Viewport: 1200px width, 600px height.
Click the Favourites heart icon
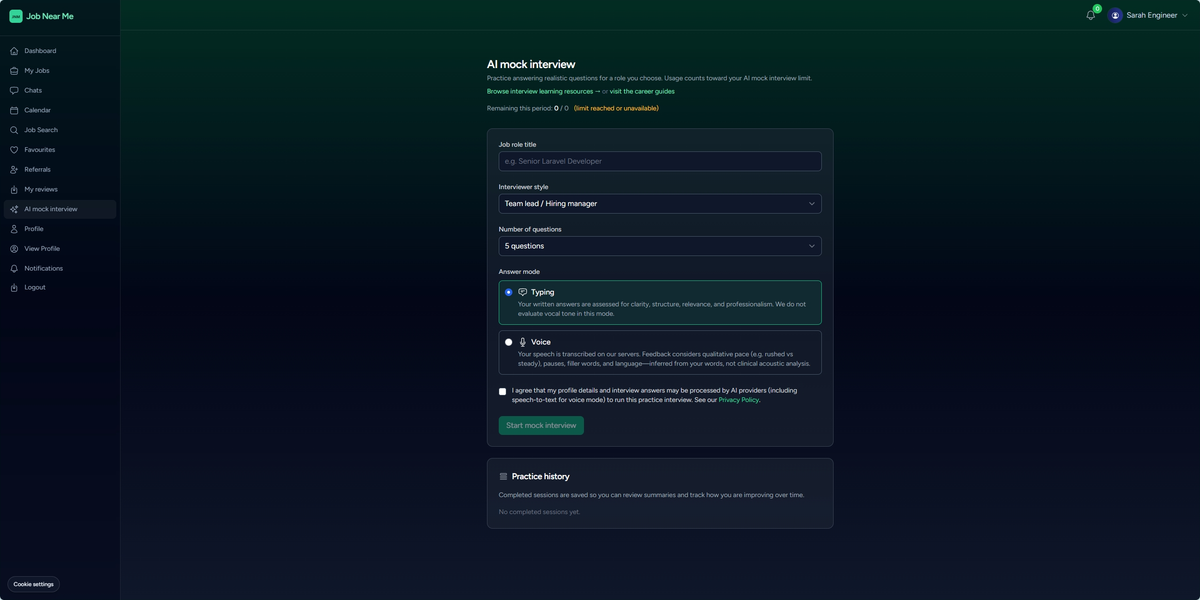[x=14, y=150]
